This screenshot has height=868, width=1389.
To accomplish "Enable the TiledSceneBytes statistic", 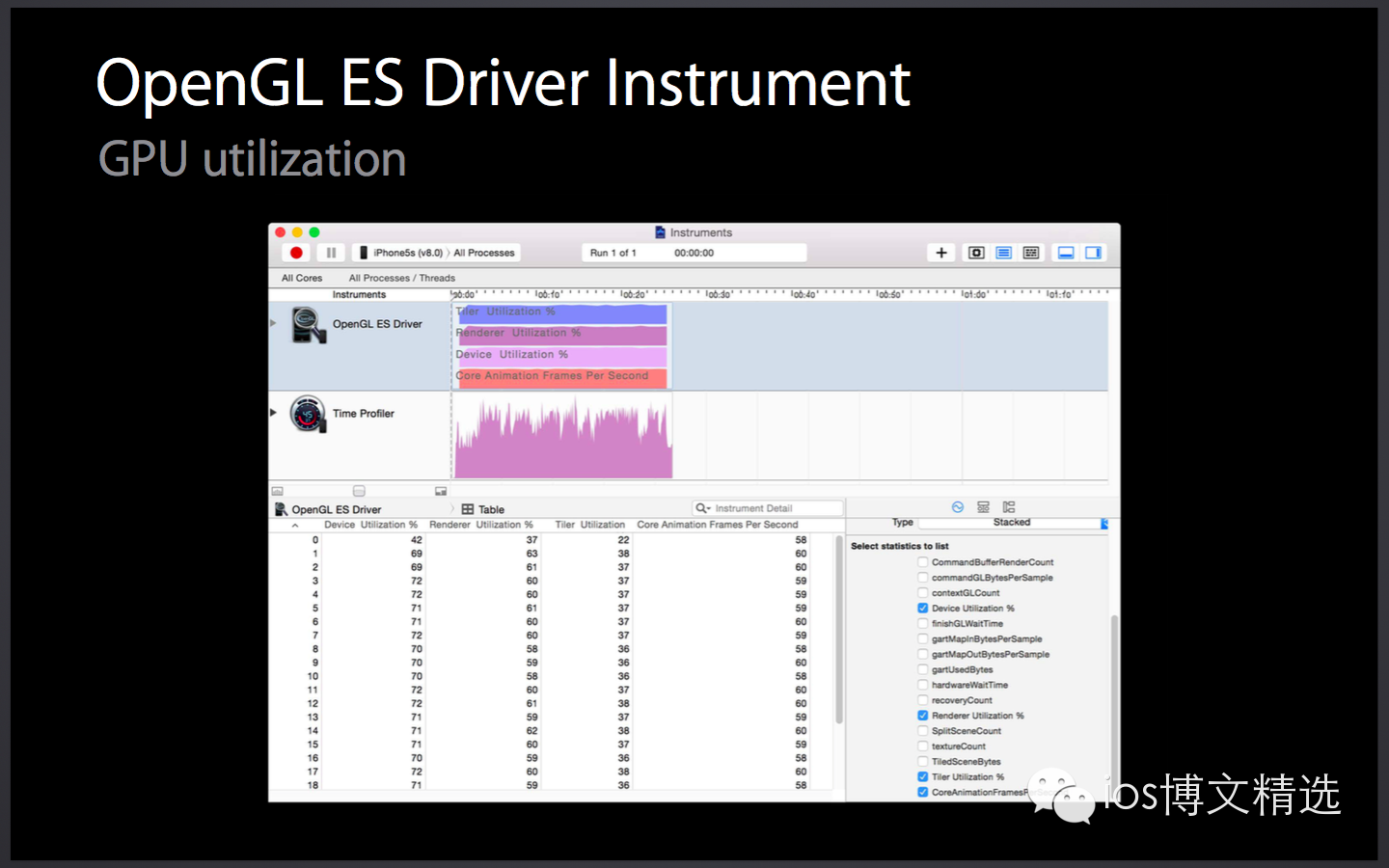I will [x=923, y=762].
